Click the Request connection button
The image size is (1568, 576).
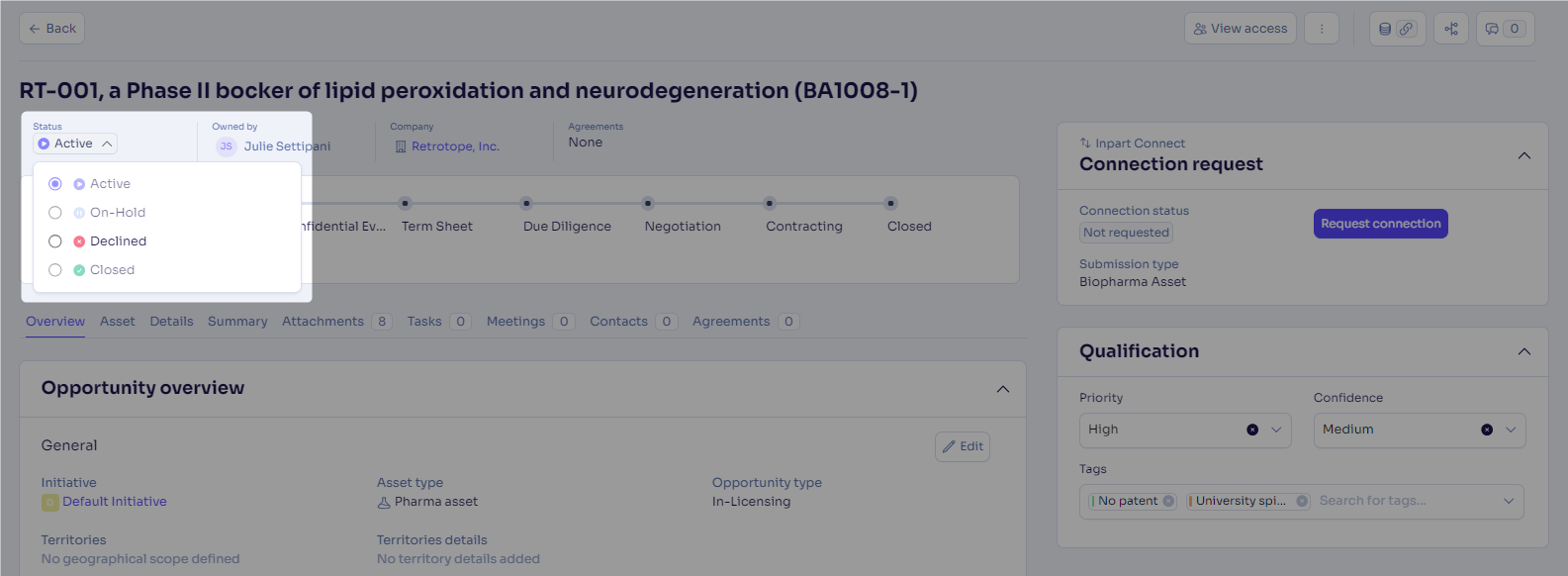coord(1380,224)
